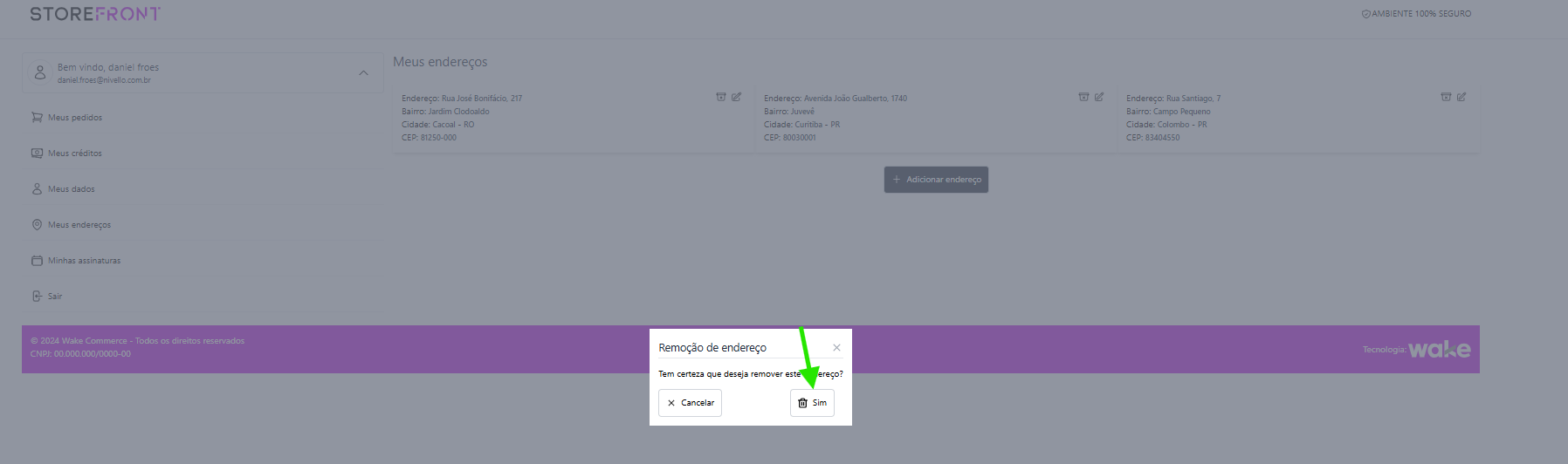Collapse the user welcome panel chevron
This screenshot has width=1568, height=464.
pos(363,73)
